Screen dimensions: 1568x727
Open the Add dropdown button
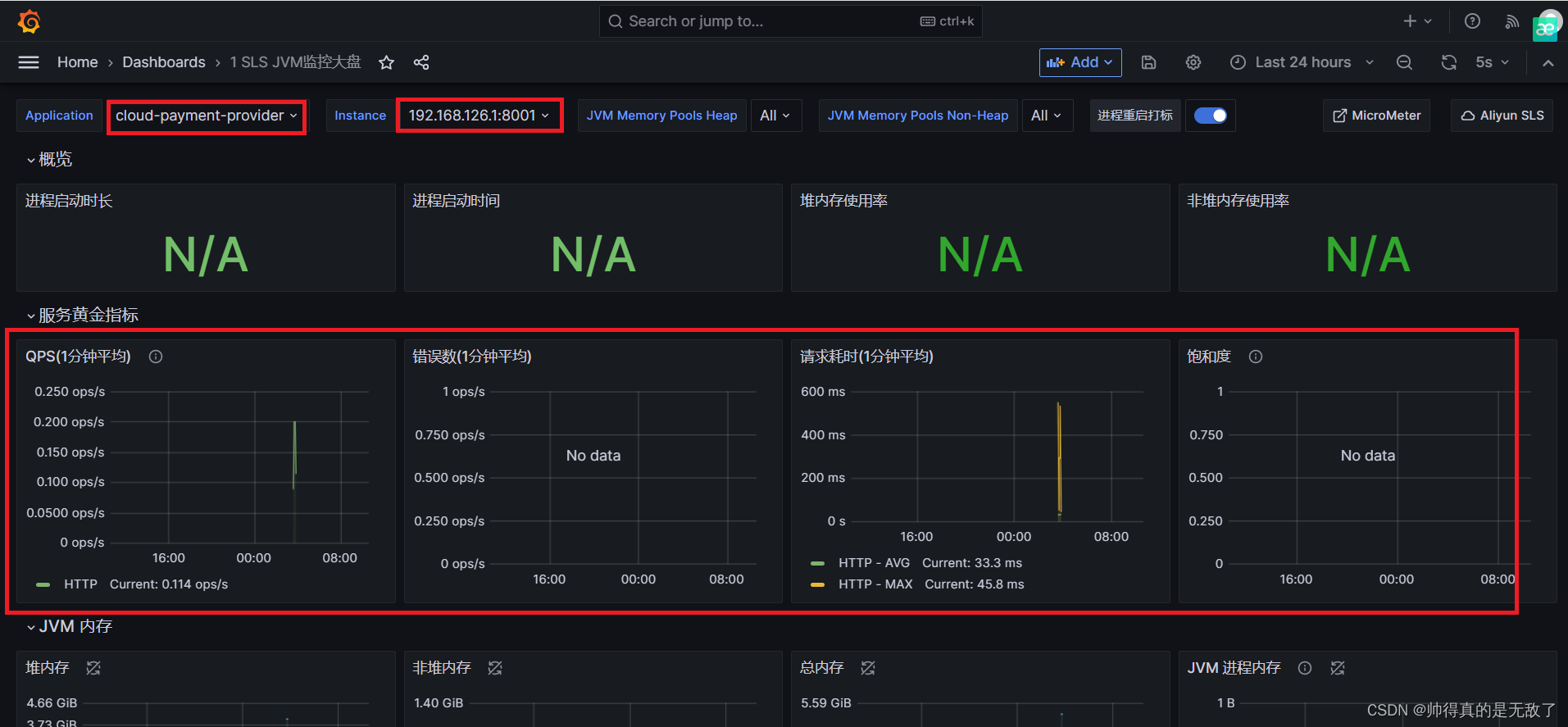[1080, 62]
